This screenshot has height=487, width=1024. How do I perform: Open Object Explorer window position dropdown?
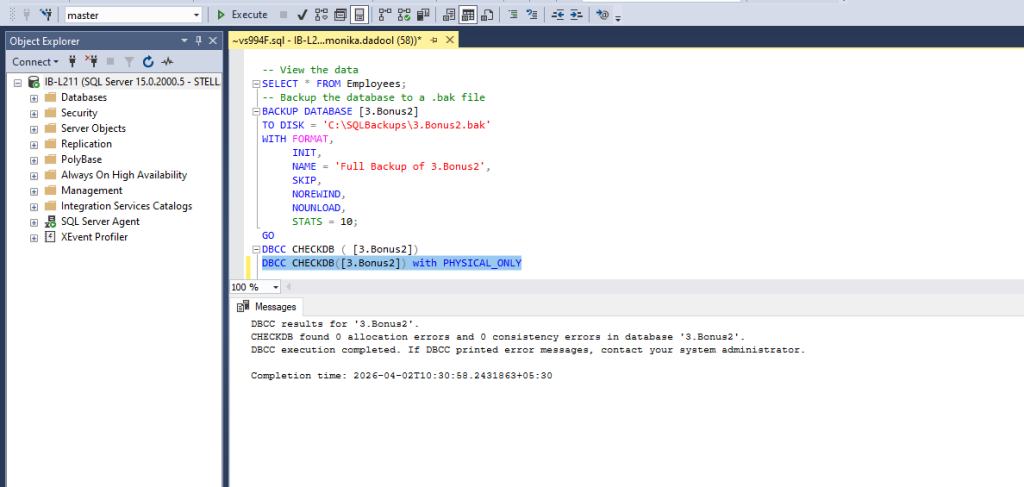pyautogui.click(x=184, y=40)
